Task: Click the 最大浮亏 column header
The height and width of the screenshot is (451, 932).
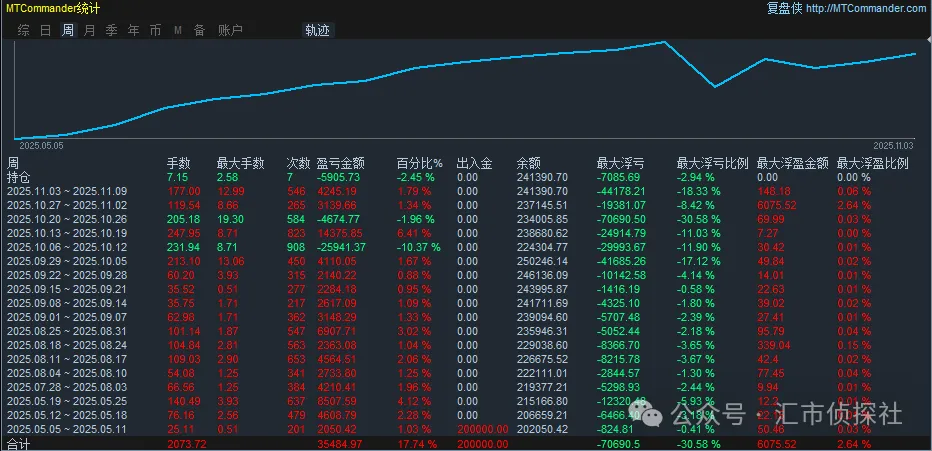Action: (620, 163)
